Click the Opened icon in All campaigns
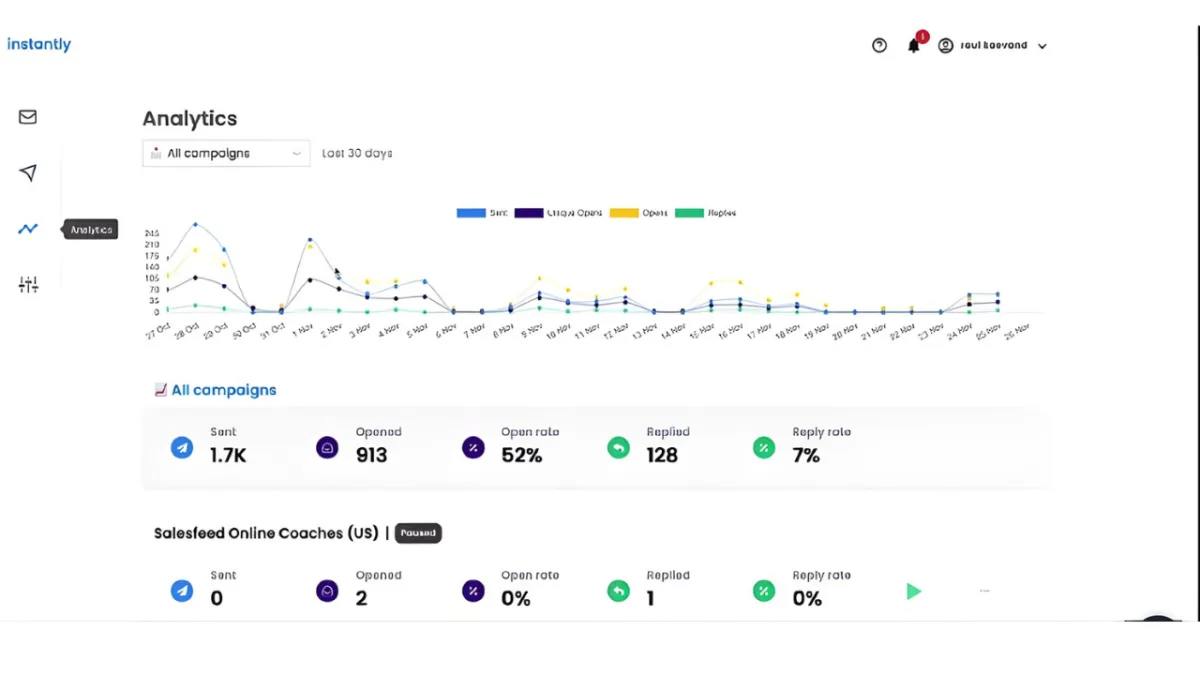1200x675 pixels. 327,447
